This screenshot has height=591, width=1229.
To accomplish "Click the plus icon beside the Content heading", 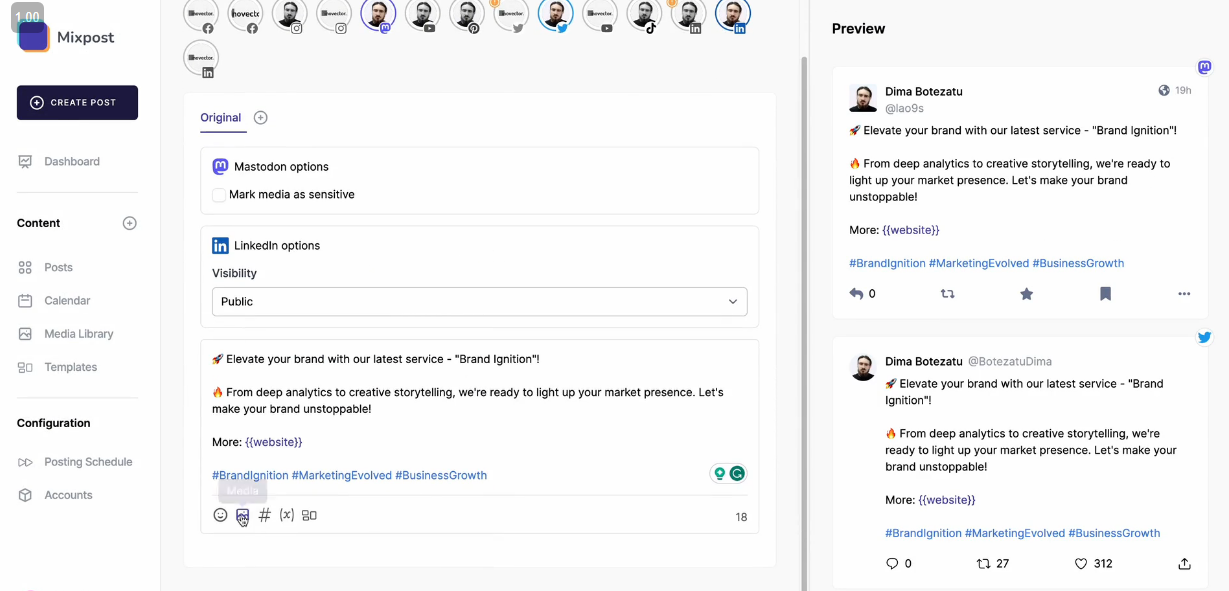I will point(129,223).
